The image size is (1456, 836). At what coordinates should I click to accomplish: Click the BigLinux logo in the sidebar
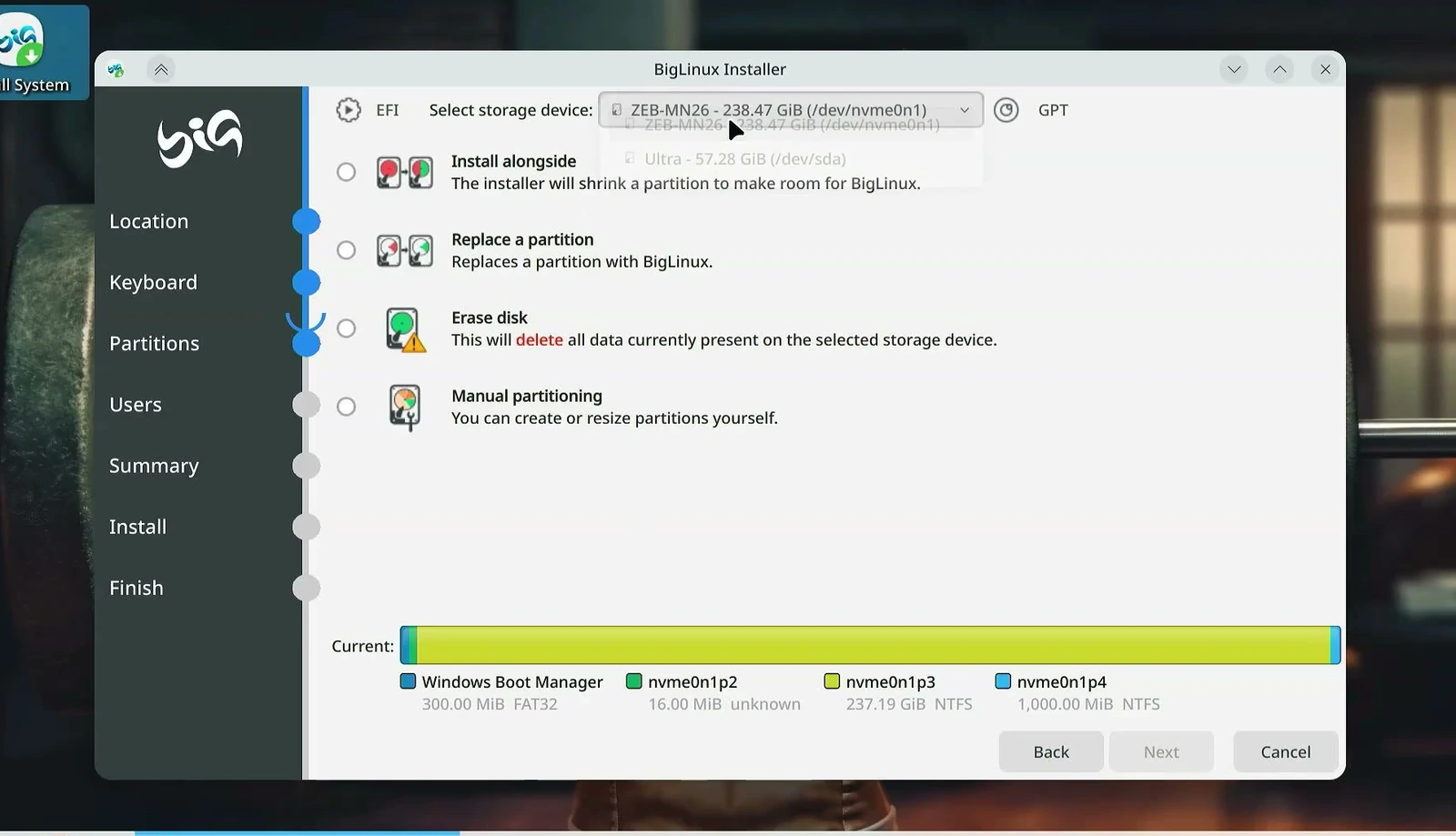pyautogui.click(x=200, y=139)
